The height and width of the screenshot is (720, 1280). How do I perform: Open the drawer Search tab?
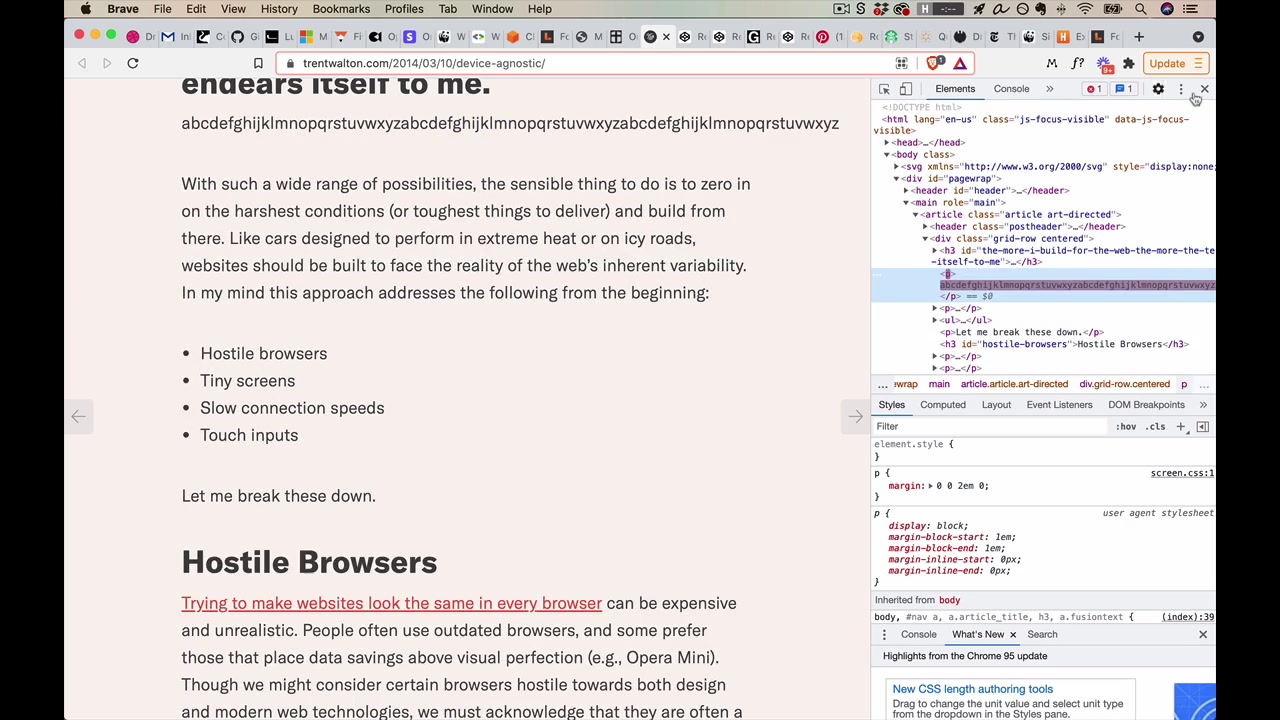coord(1042,635)
